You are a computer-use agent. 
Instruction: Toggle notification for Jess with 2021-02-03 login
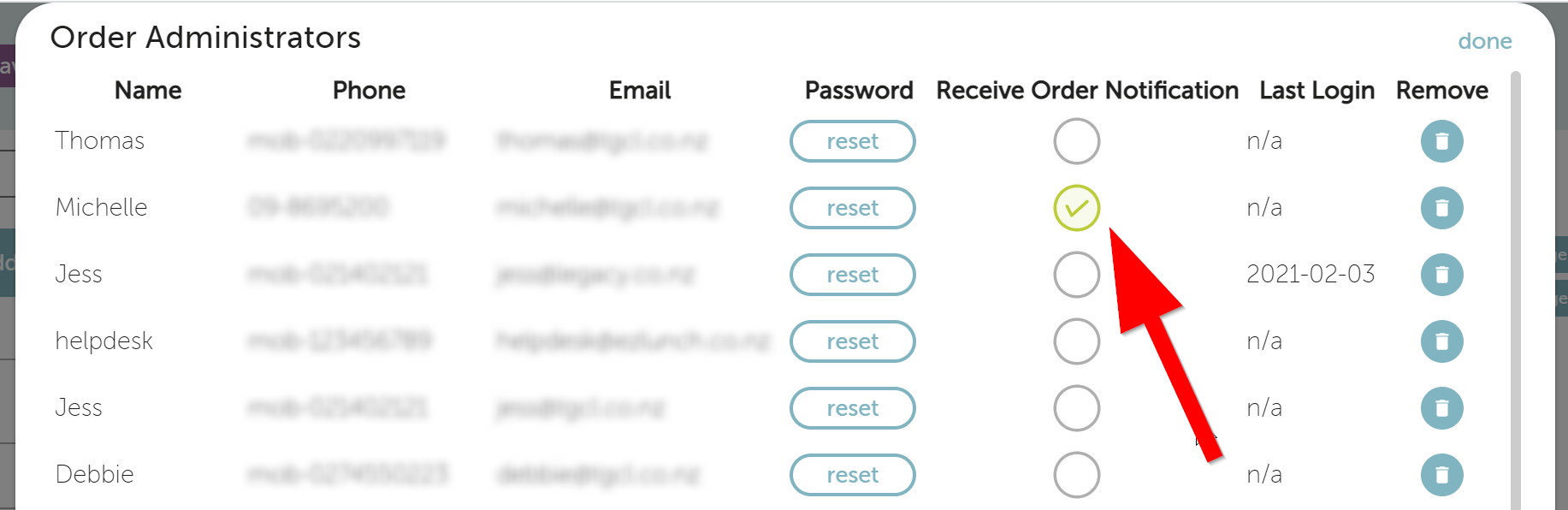click(x=1076, y=275)
